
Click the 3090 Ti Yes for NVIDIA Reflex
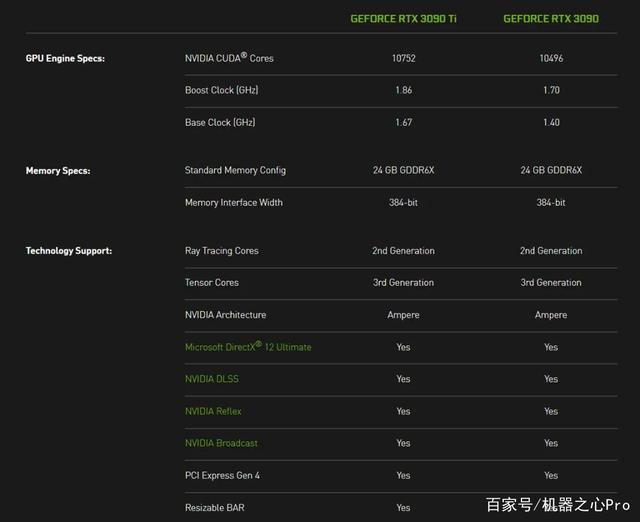click(403, 411)
